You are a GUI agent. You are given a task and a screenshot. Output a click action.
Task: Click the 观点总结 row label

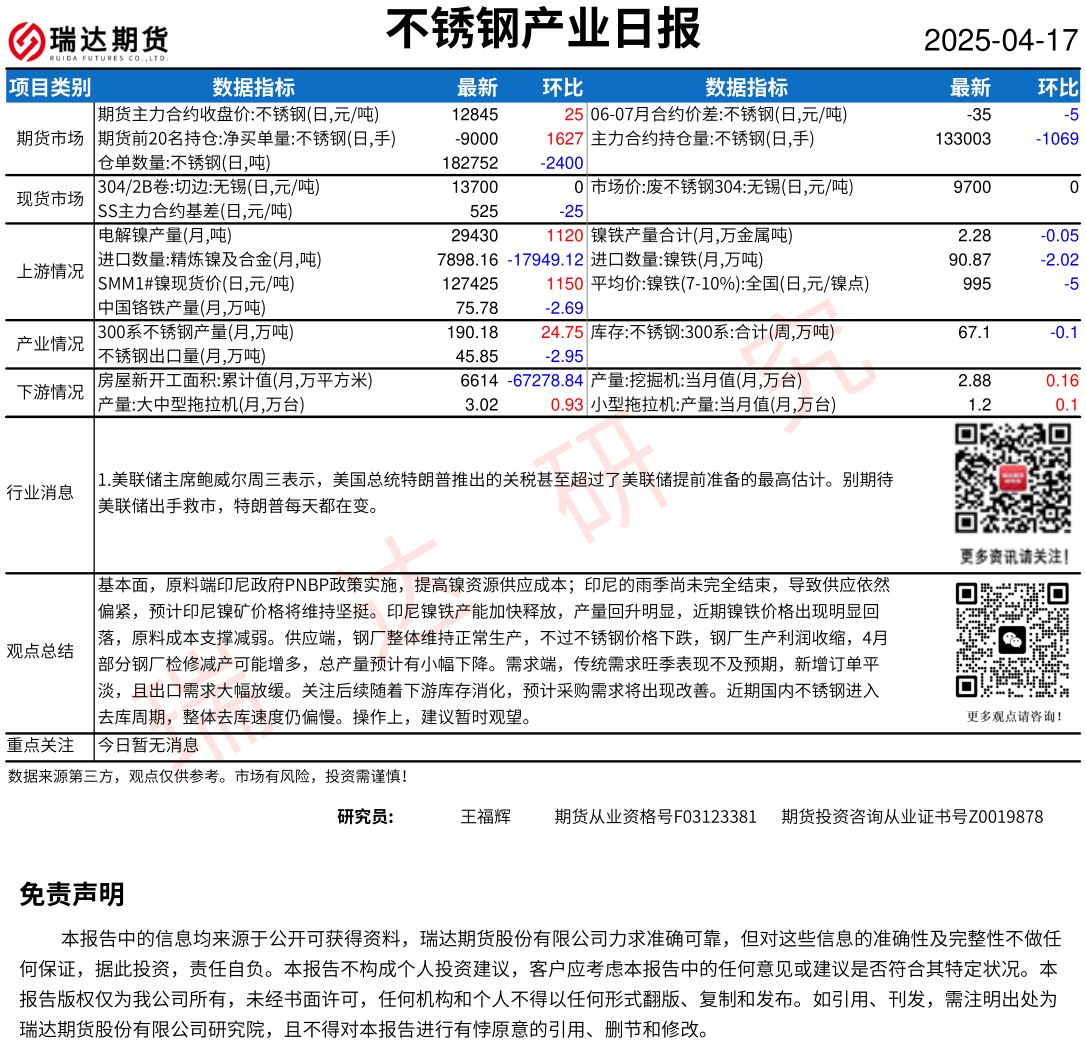[40, 651]
